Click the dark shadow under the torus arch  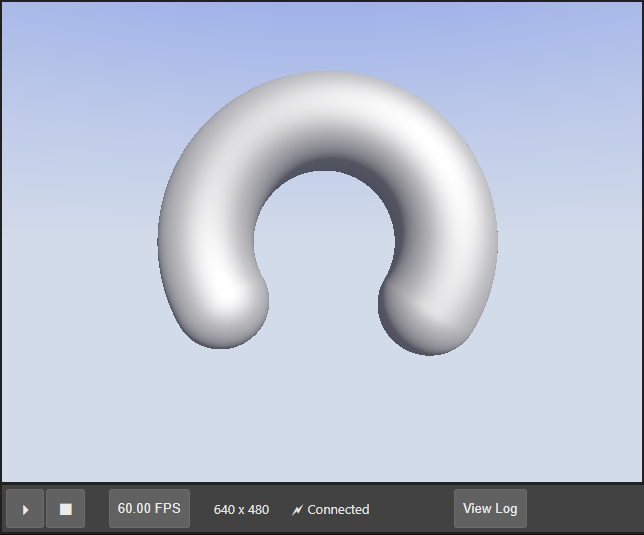click(330, 165)
